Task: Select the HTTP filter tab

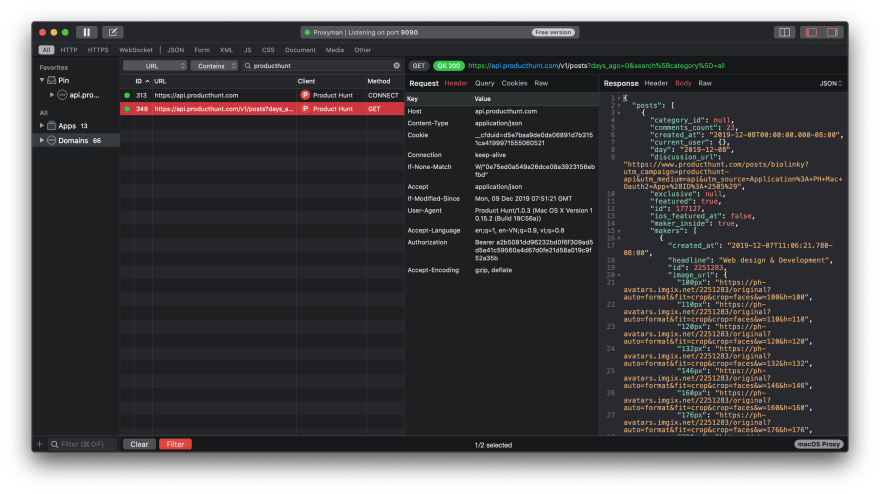Action: pos(69,50)
